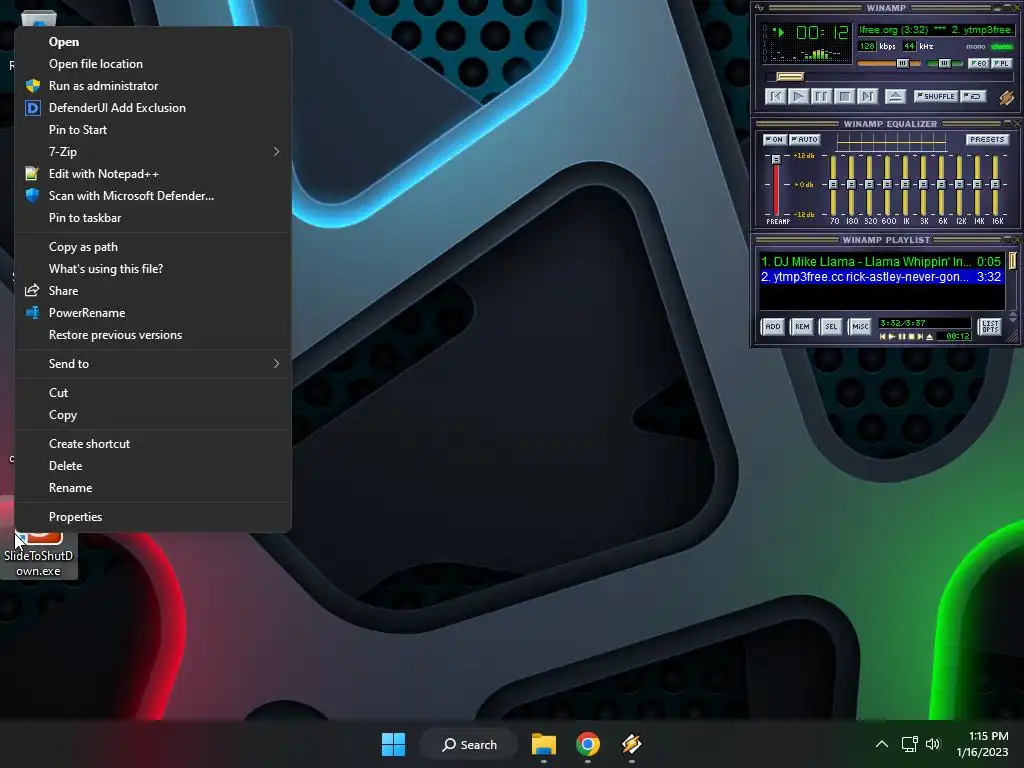Choose Rename in context menu
Screen dimensions: 1024x768
click(x=153, y=488)
